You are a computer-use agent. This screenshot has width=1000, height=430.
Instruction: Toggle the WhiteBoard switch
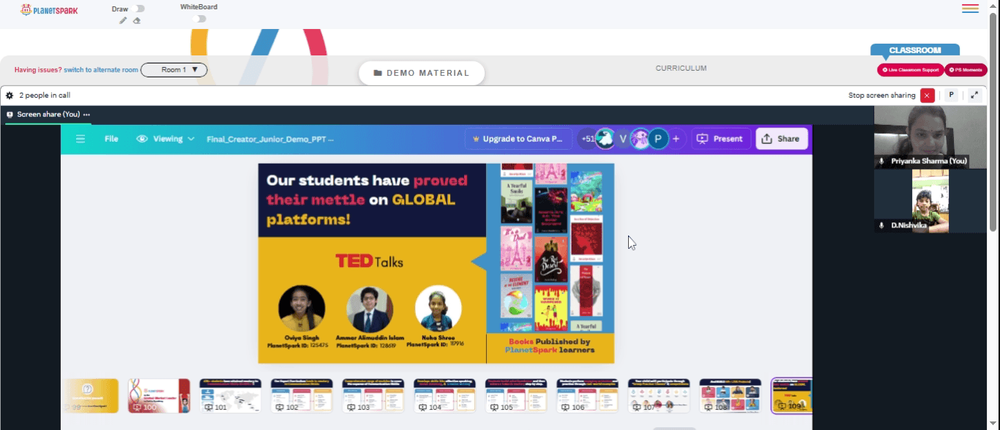(200, 19)
